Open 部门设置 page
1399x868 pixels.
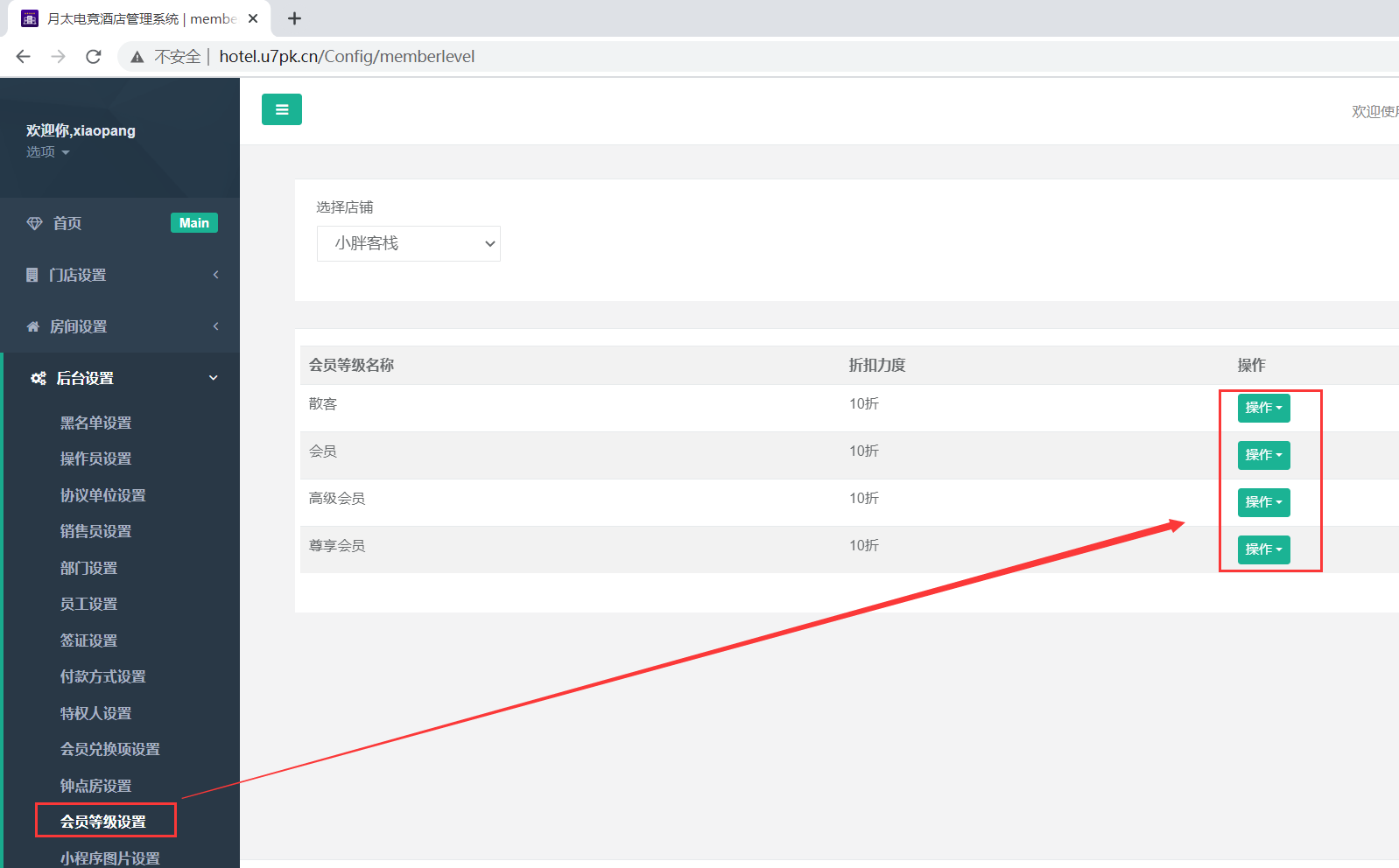[88, 568]
